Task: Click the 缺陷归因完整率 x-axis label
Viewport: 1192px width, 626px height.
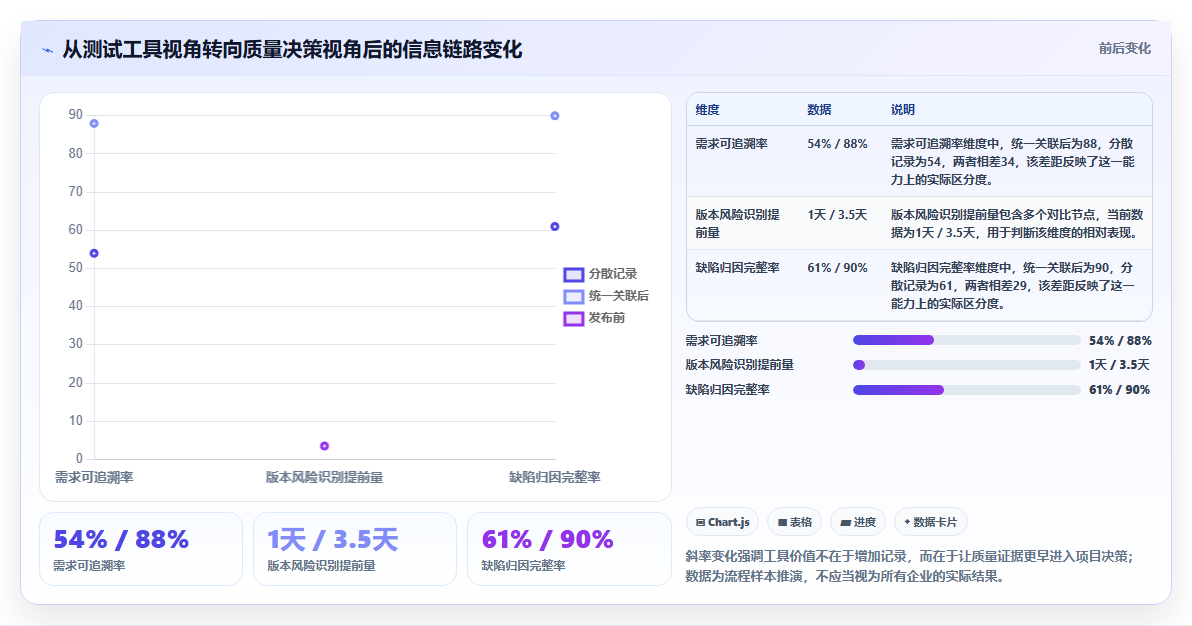Action: click(555, 477)
